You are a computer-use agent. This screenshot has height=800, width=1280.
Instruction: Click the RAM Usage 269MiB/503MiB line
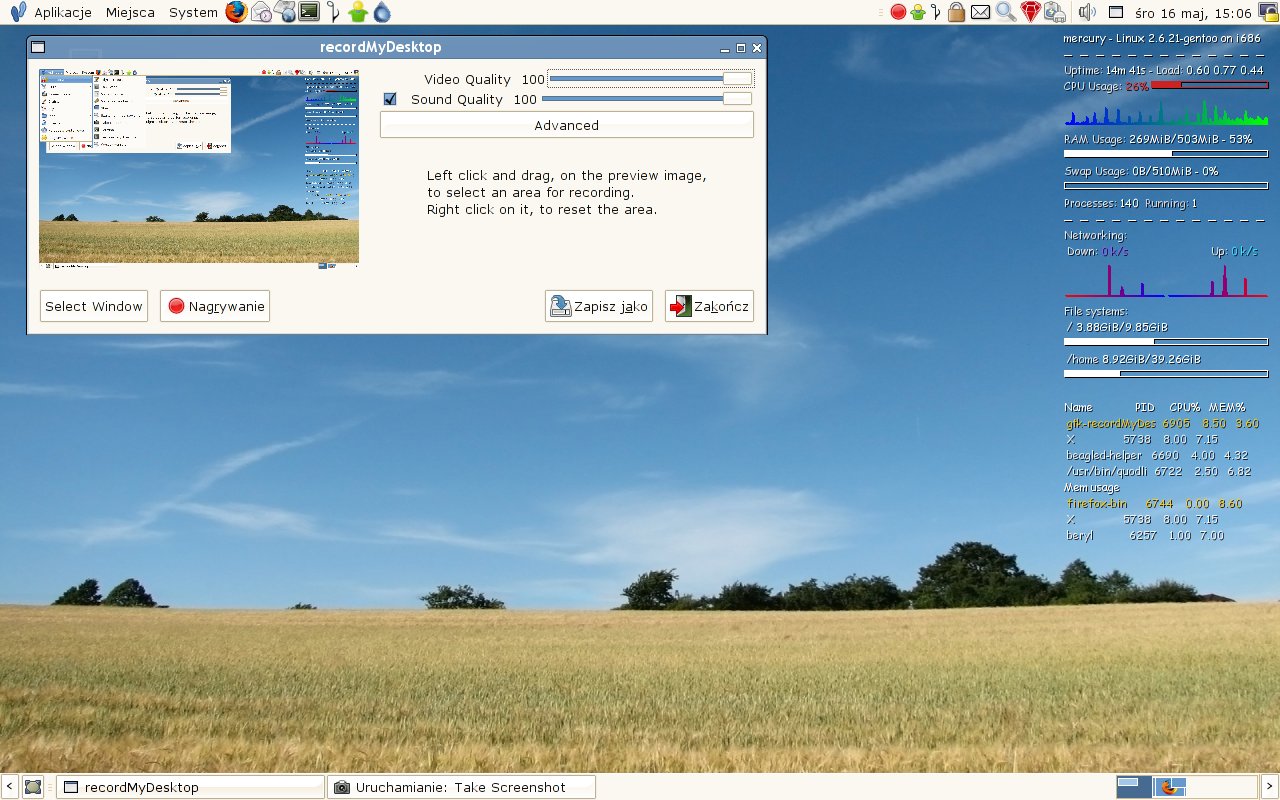click(1158, 139)
